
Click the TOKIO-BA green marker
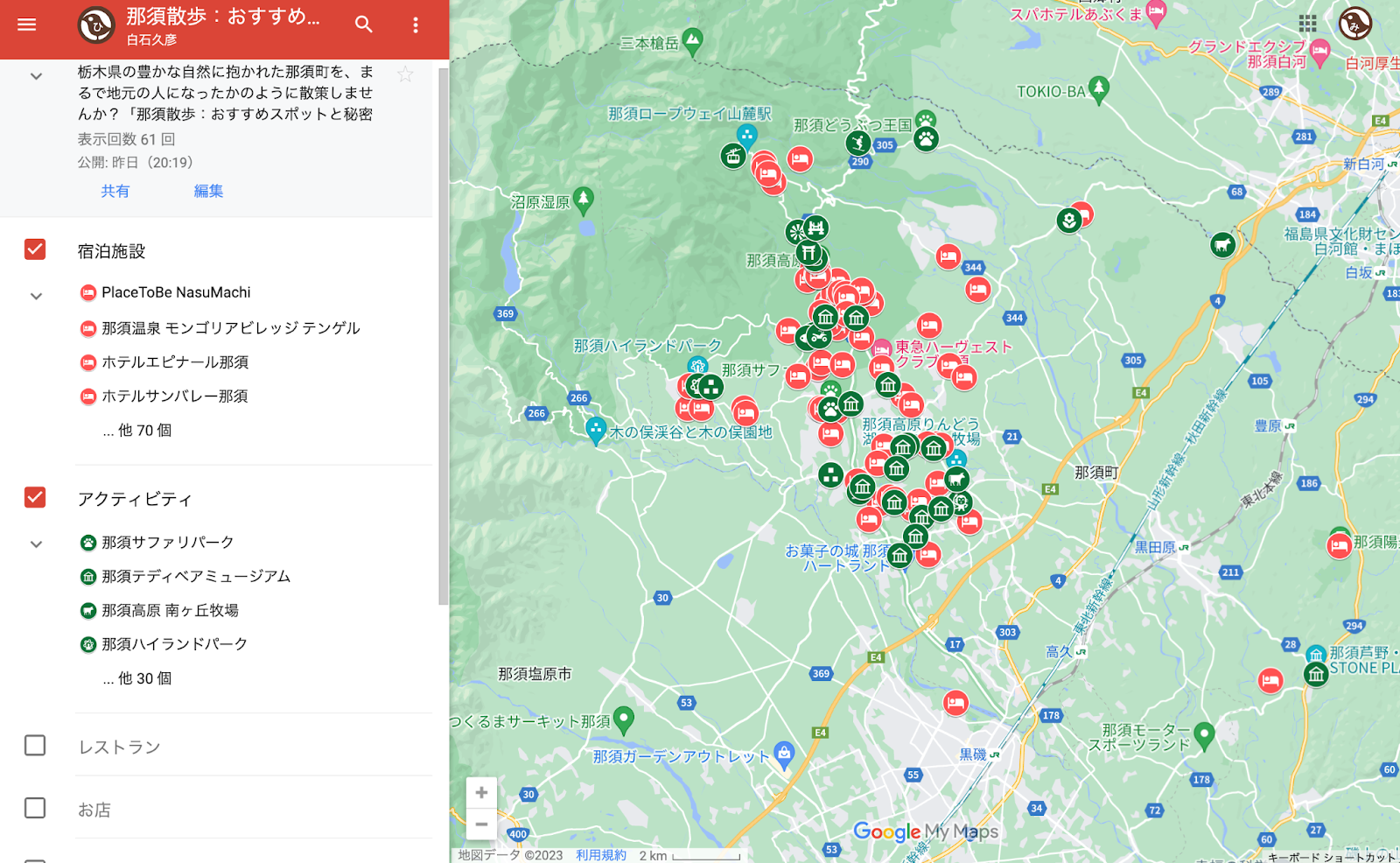coord(1099,88)
